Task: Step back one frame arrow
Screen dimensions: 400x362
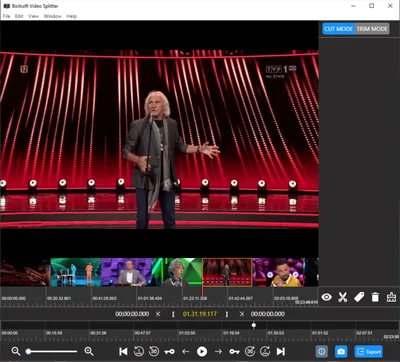Action: coord(186,351)
